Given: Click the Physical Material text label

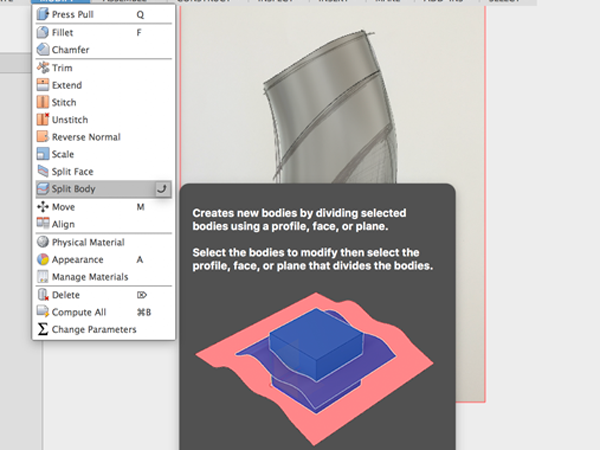Looking at the screenshot, I should pyautogui.click(x=88, y=242).
